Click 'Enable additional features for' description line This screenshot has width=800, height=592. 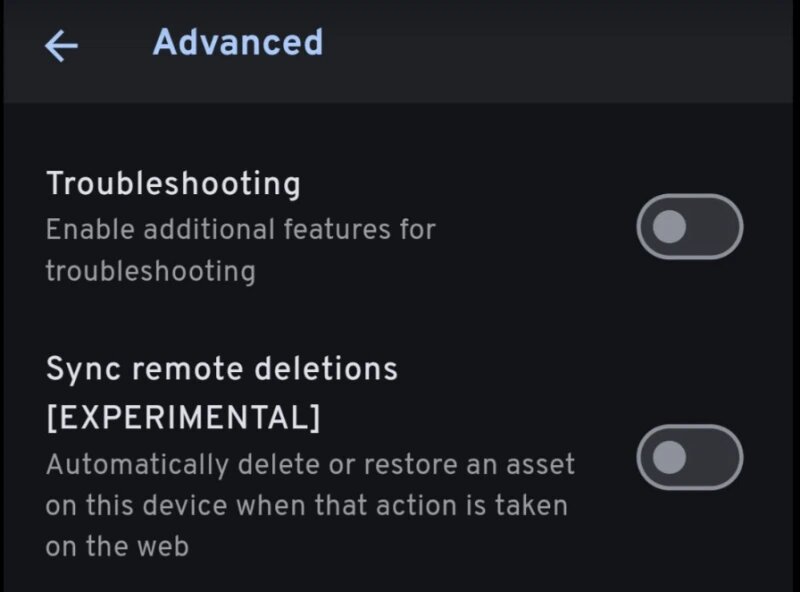coord(241,229)
